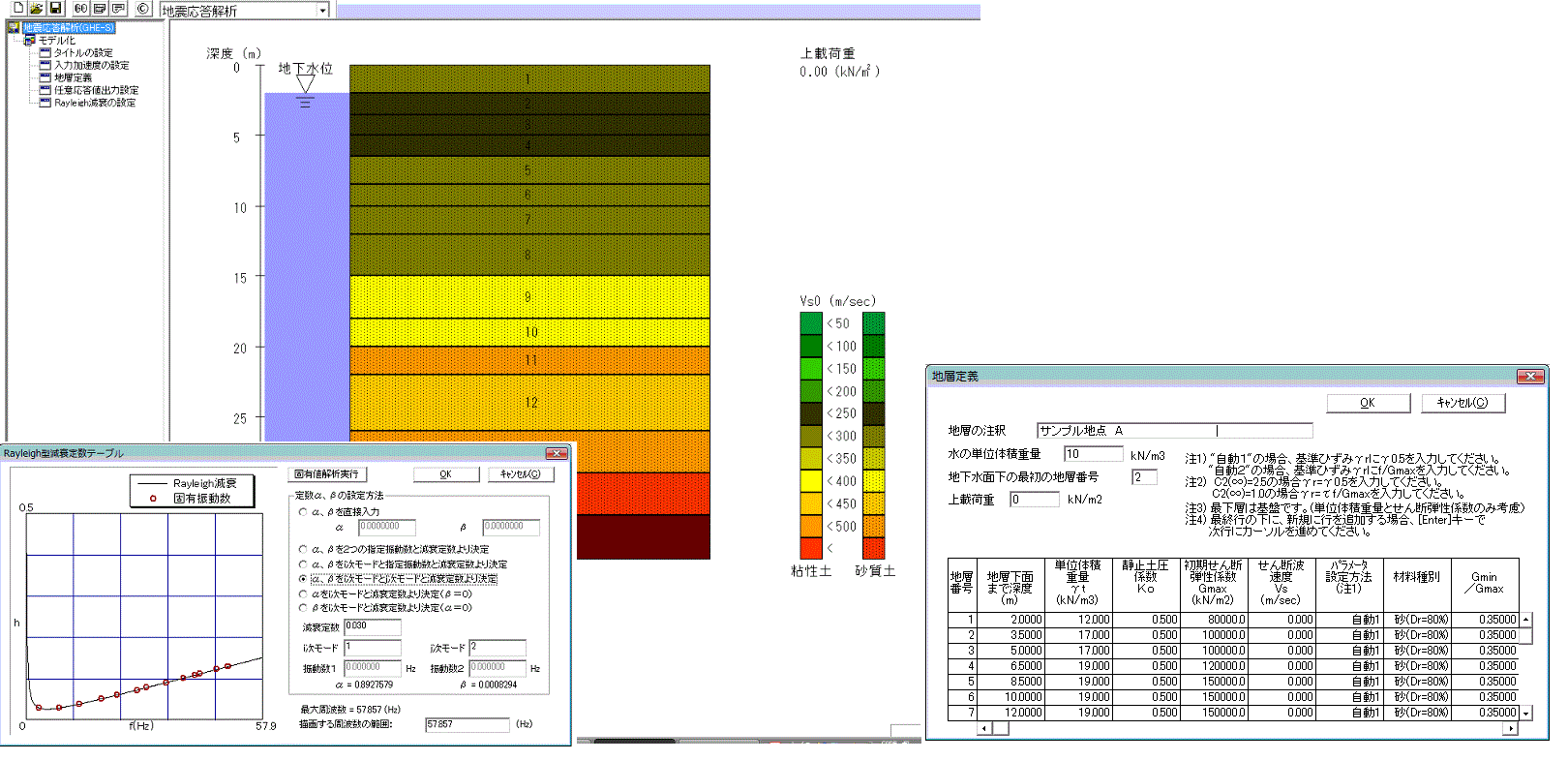This screenshot has height=761, width=1568.
Task: Click the Open folder toolbar icon
Action: (36, 9)
